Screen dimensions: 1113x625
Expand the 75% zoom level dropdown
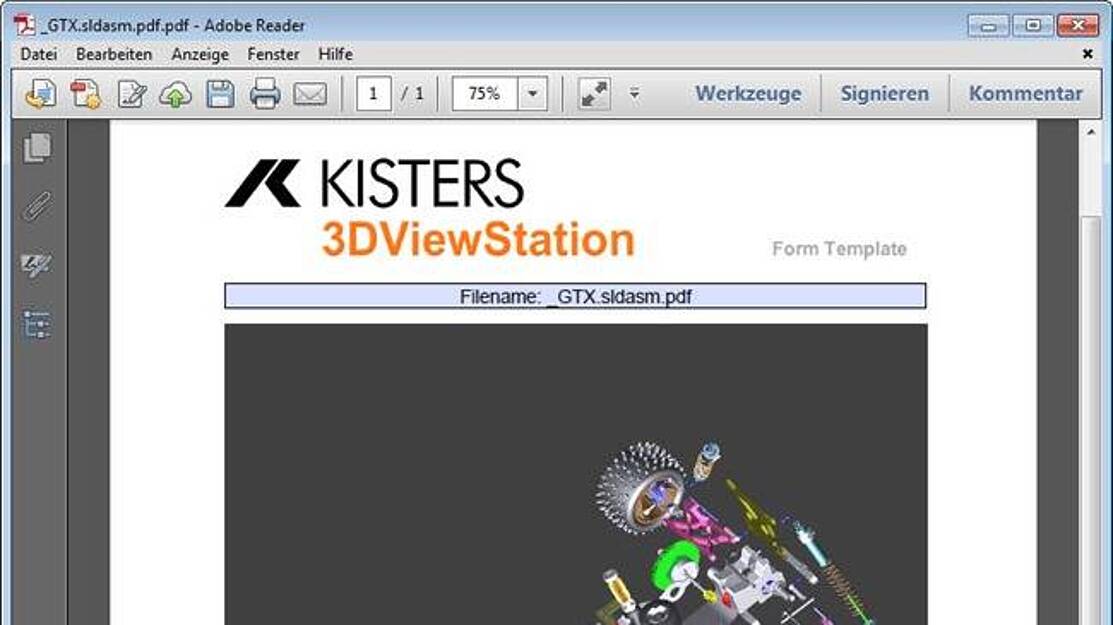[532, 94]
